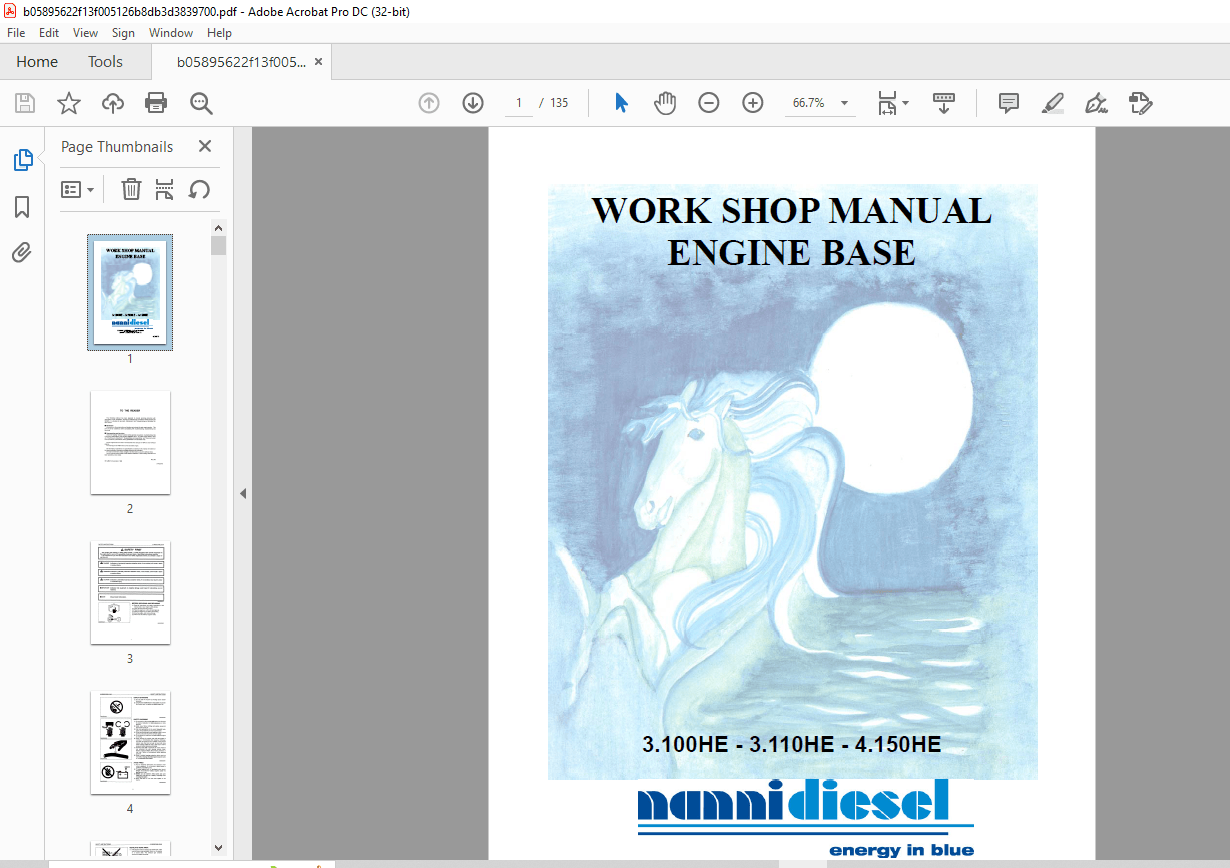Open the Bookmarks panel

pos(21,207)
